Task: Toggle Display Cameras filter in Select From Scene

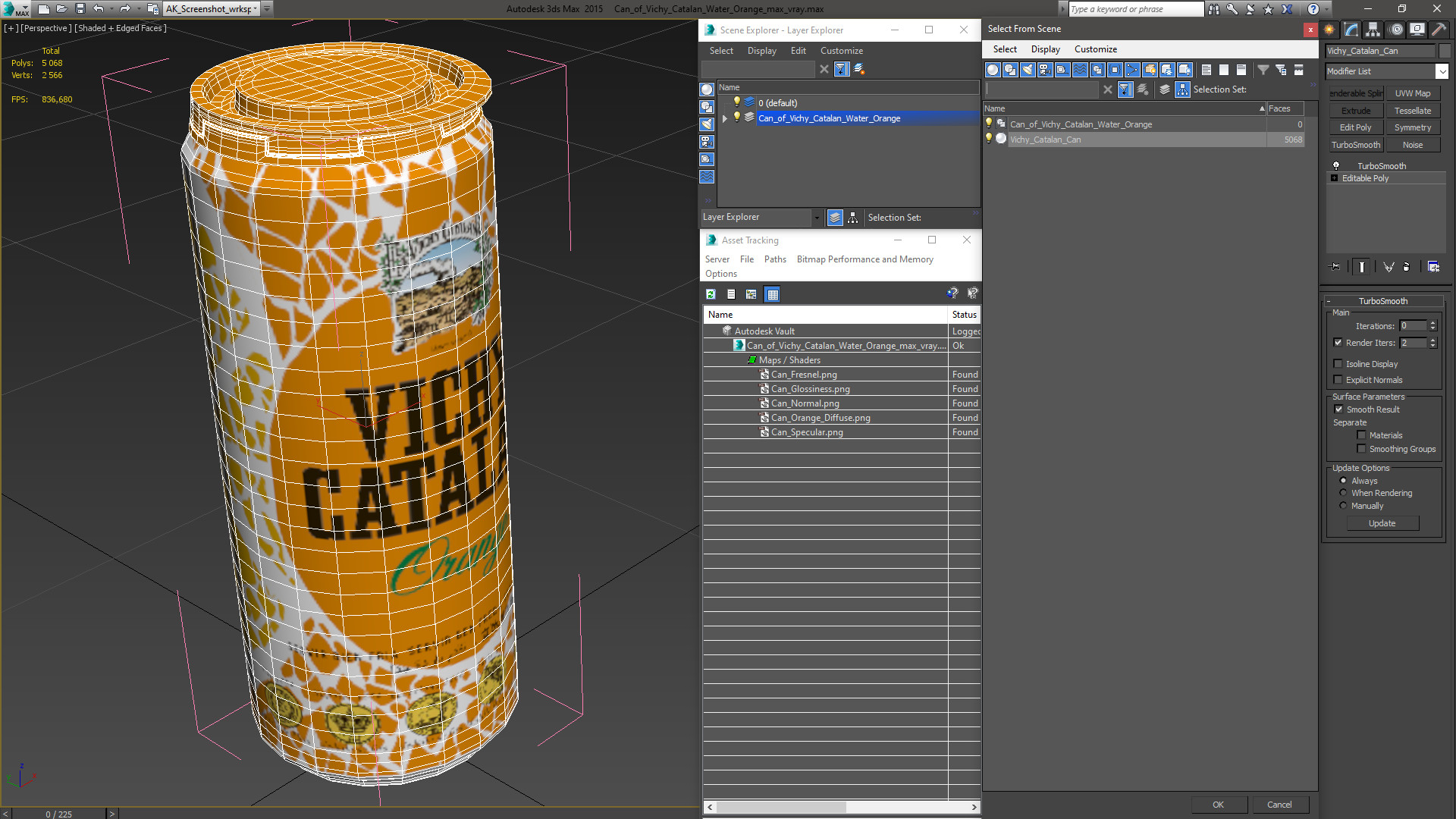Action: pyautogui.click(x=1045, y=70)
